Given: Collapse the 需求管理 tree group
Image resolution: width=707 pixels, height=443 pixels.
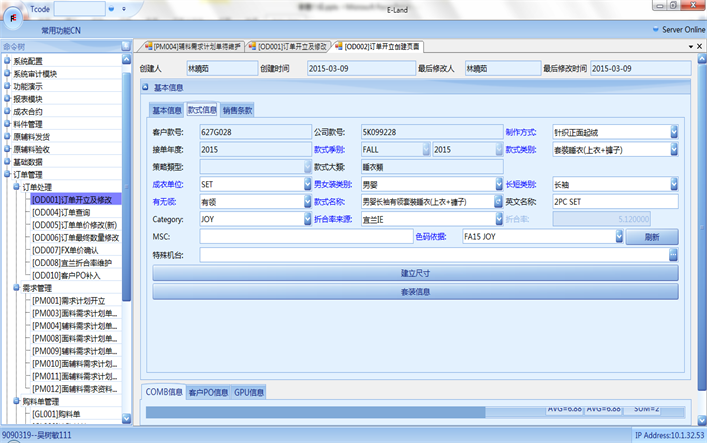Looking at the screenshot, I should click(x=17, y=288).
